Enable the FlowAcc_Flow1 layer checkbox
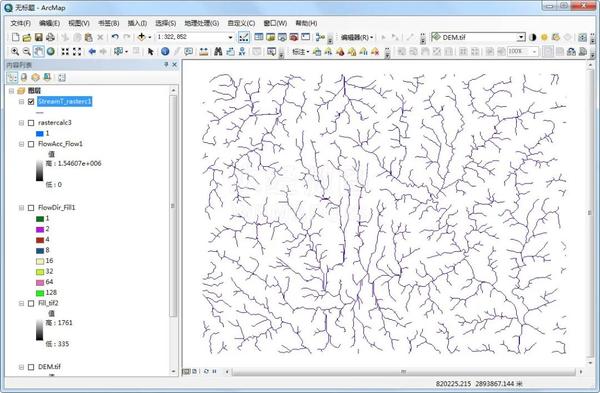This screenshot has height=393, width=600. pyautogui.click(x=31, y=144)
